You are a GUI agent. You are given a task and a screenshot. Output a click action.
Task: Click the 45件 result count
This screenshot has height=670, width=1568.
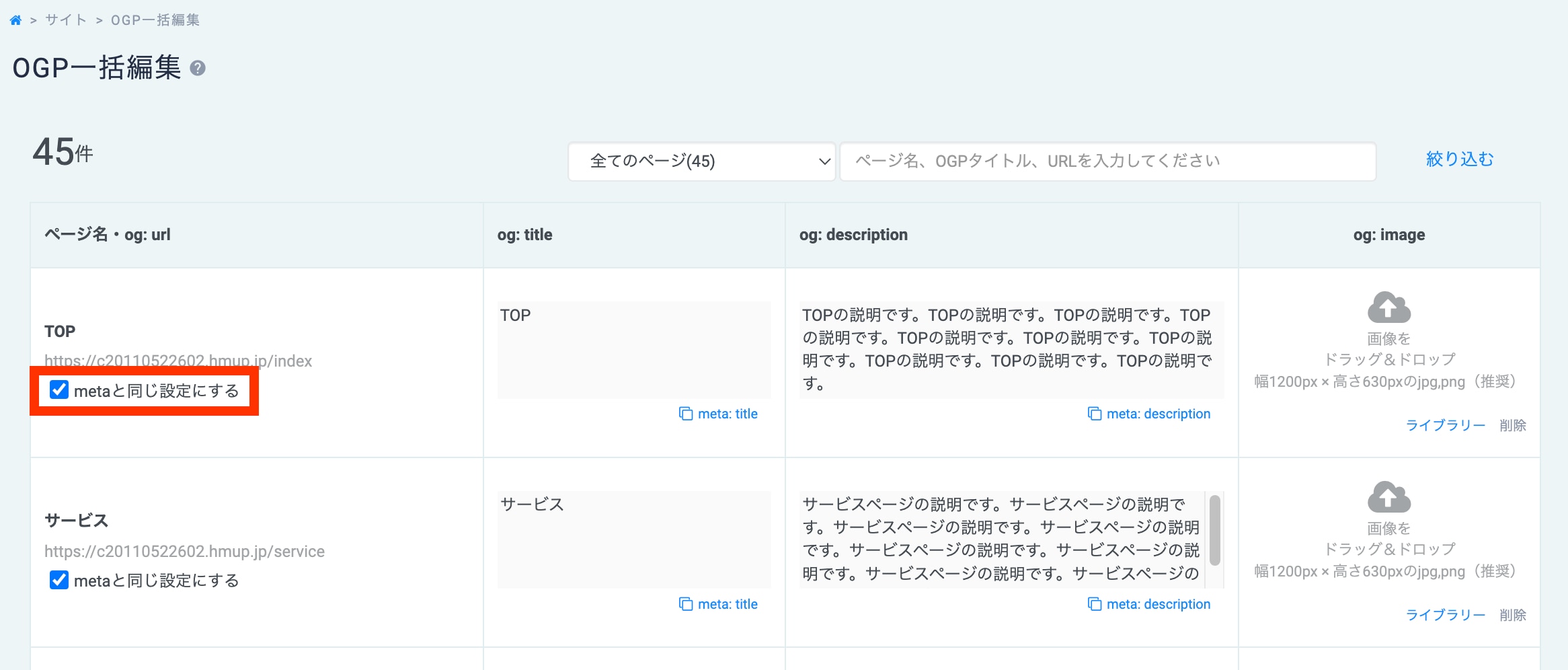63,152
